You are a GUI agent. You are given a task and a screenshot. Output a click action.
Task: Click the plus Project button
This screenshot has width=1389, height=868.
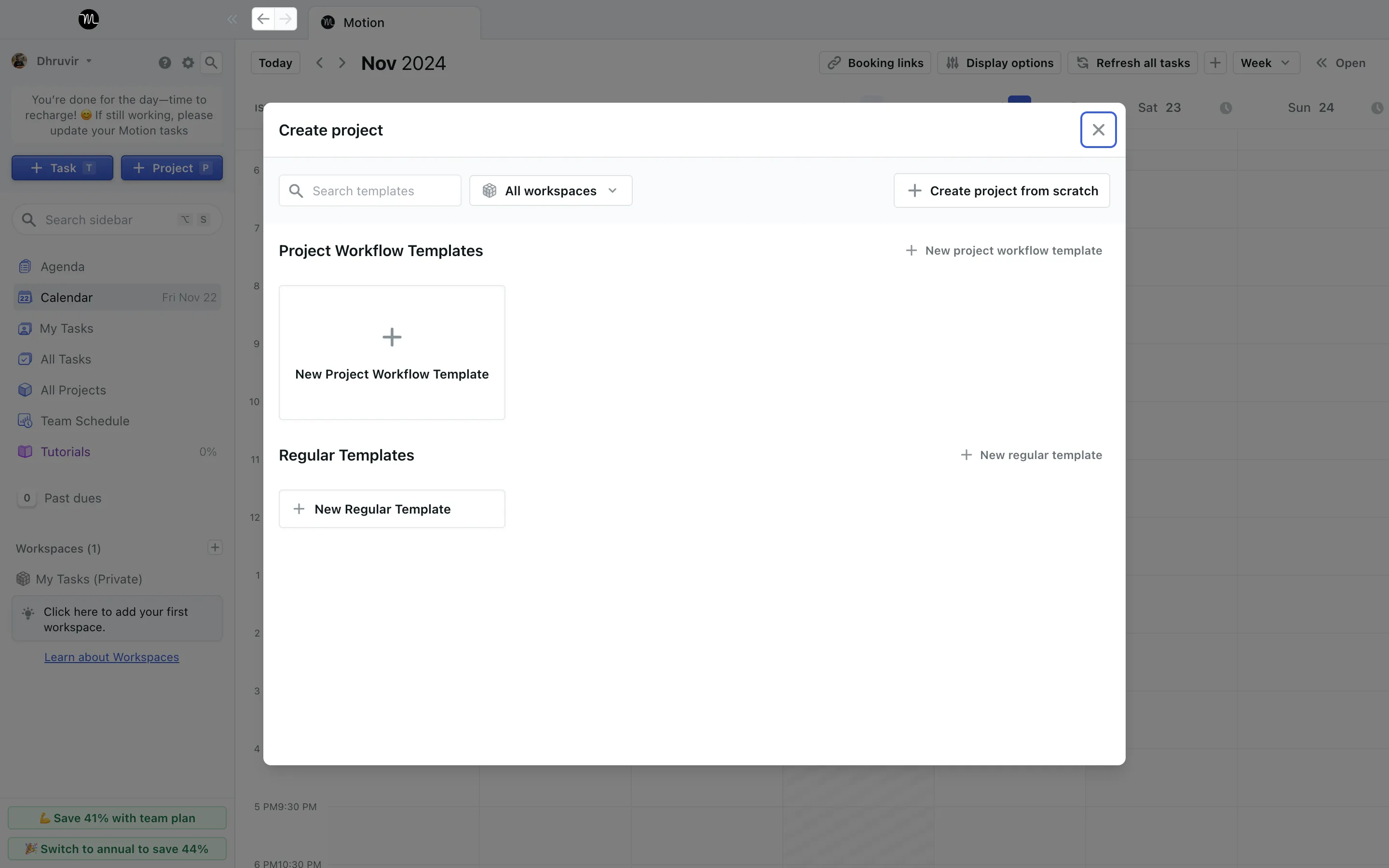click(x=172, y=168)
